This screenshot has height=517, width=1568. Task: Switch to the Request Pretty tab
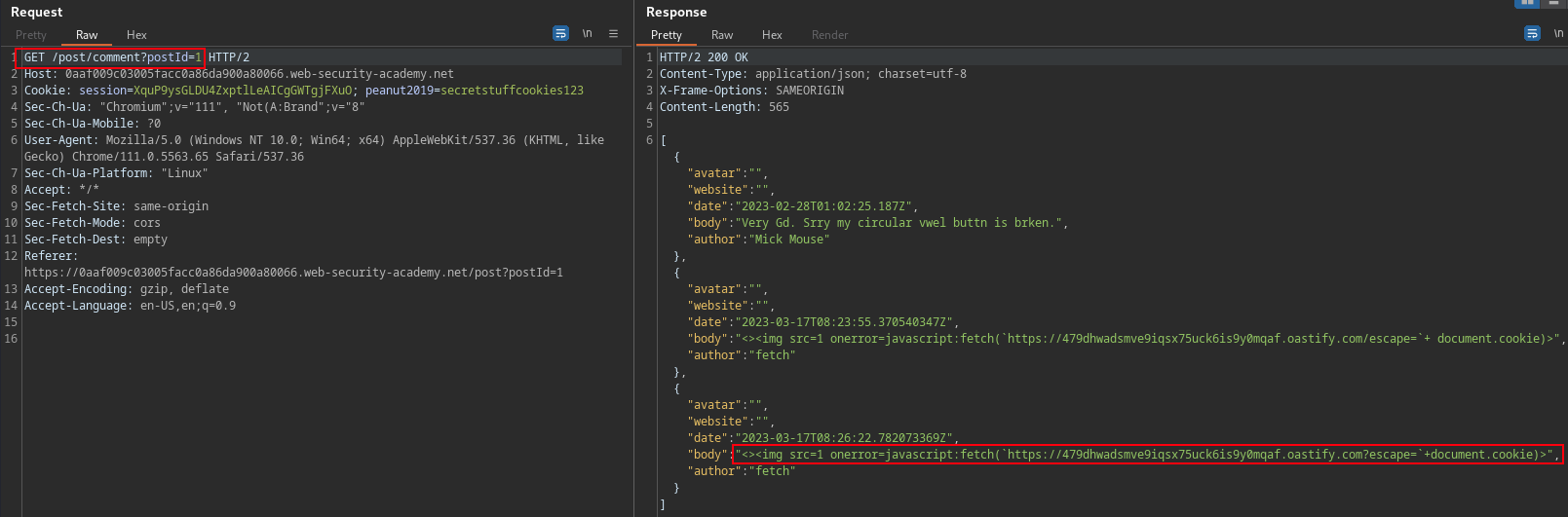[31, 35]
